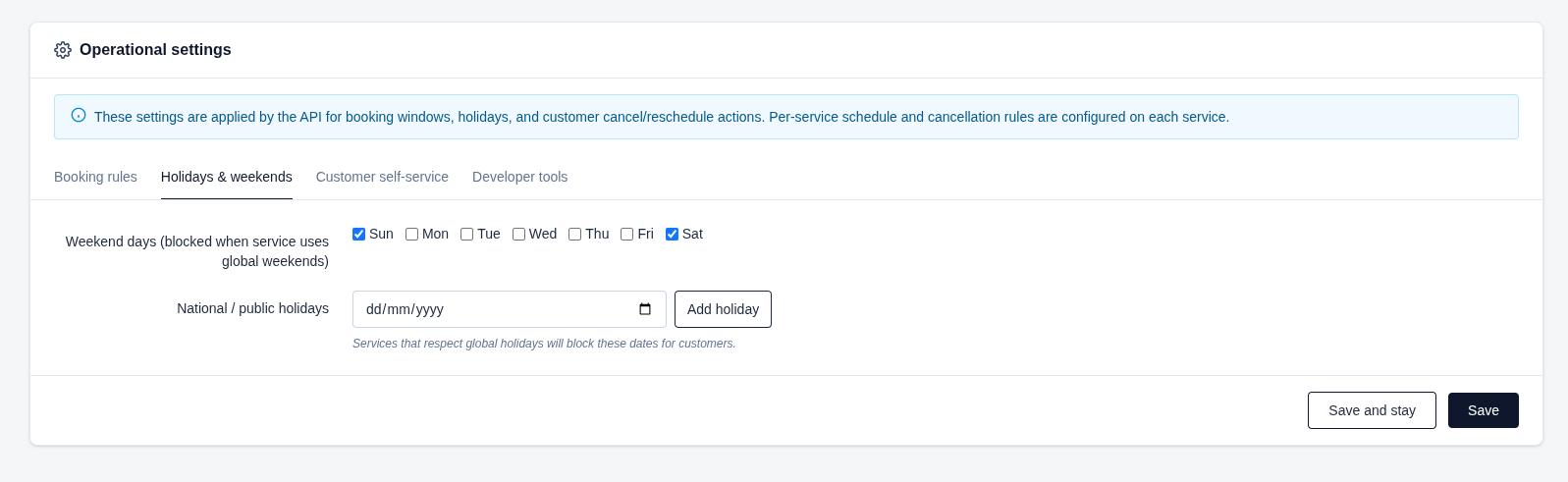Click the National / public holidays label

point(252,308)
